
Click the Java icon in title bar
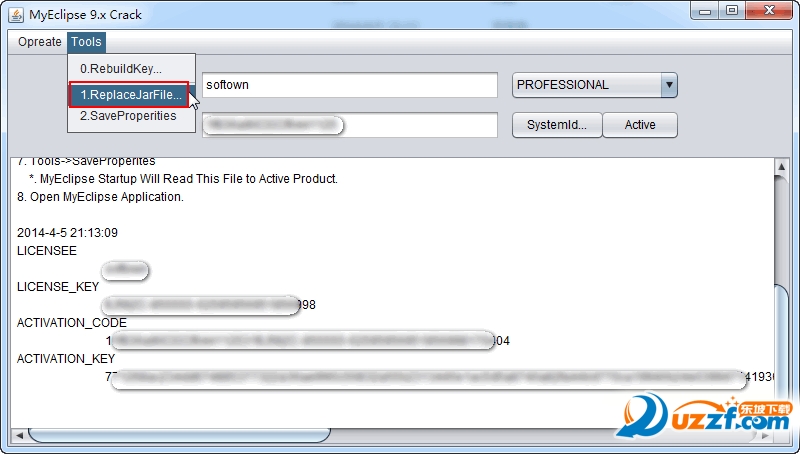(16, 15)
